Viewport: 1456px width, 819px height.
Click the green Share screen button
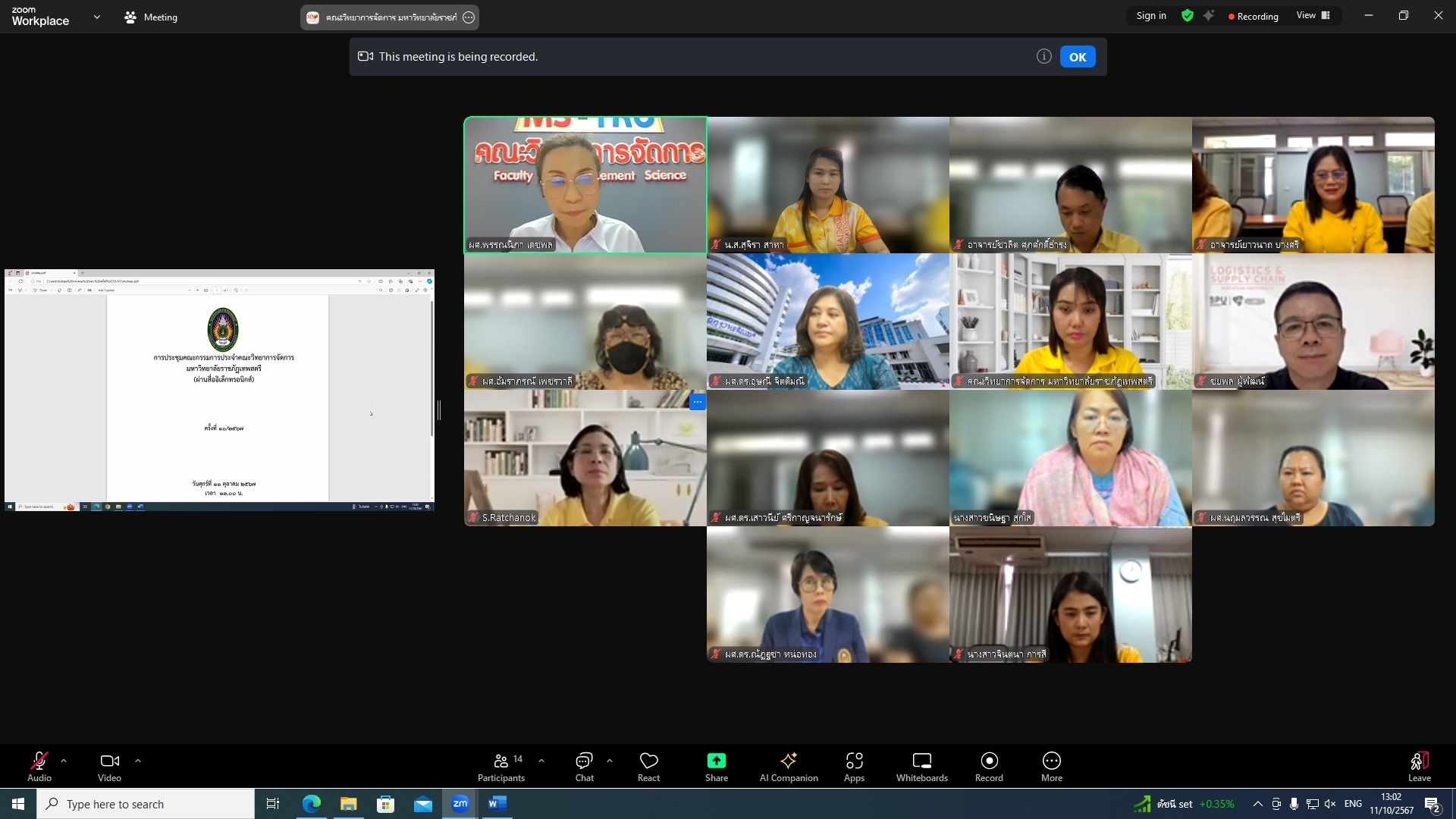716,766
